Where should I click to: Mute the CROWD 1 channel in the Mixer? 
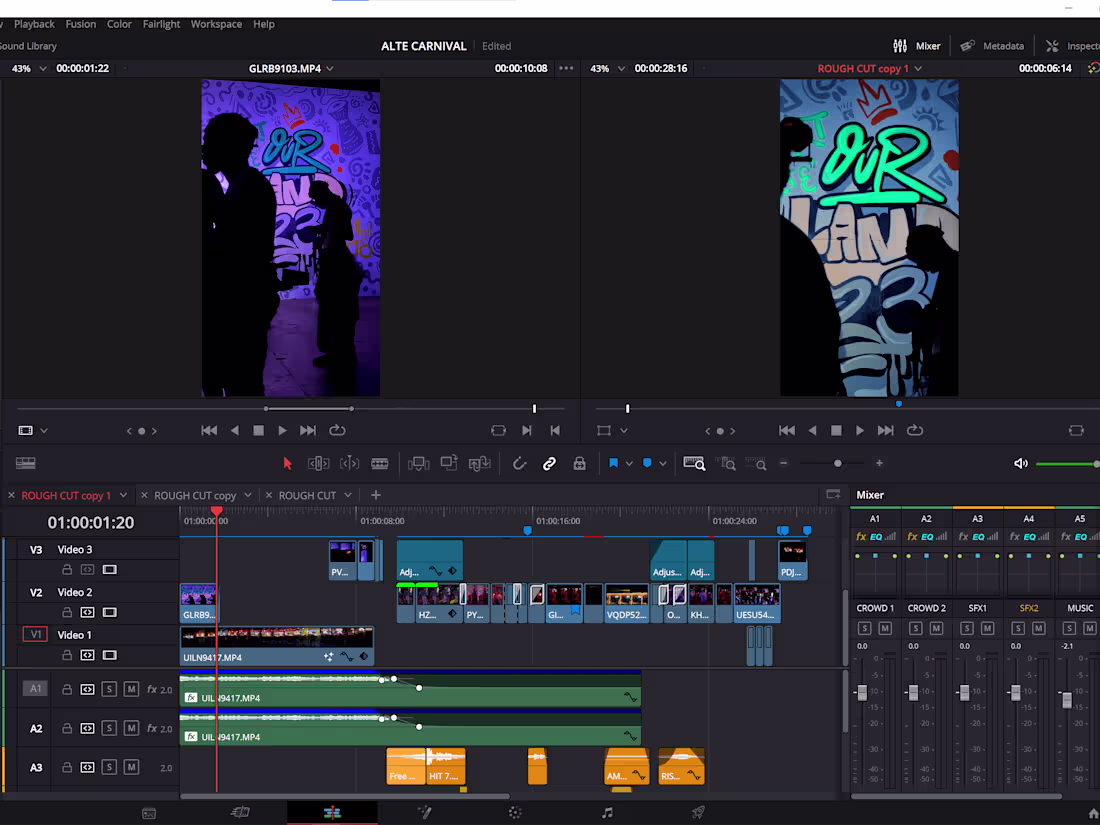885,628
